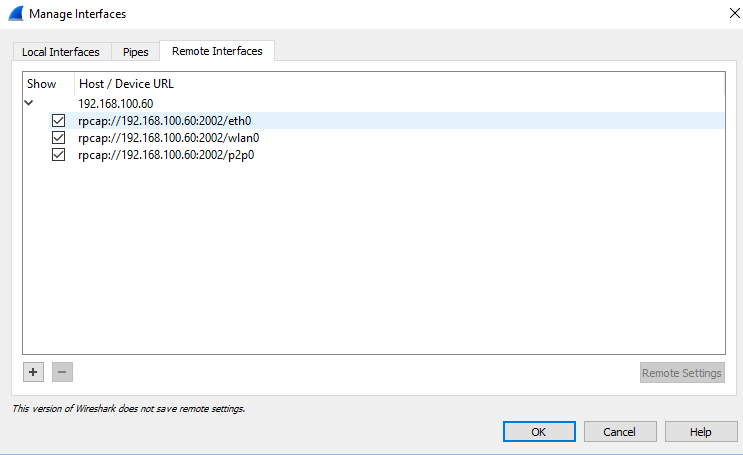The width and height of the screenshot is (743, 455).
Task: Select the rpcap p2p0 interface row
Action: (166, 155)
